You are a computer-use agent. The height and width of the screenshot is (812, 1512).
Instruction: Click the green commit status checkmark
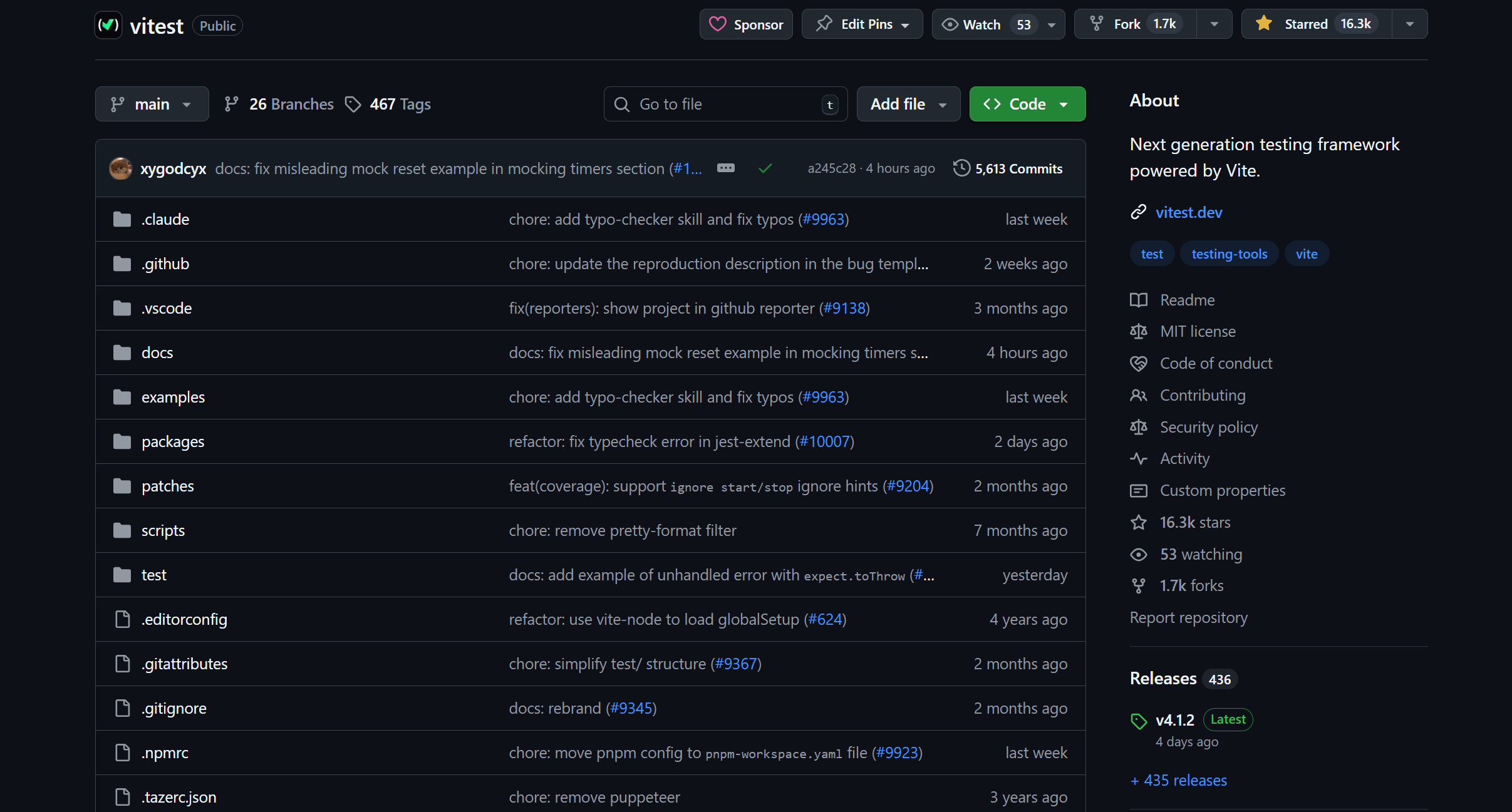[x=765, y=168]
